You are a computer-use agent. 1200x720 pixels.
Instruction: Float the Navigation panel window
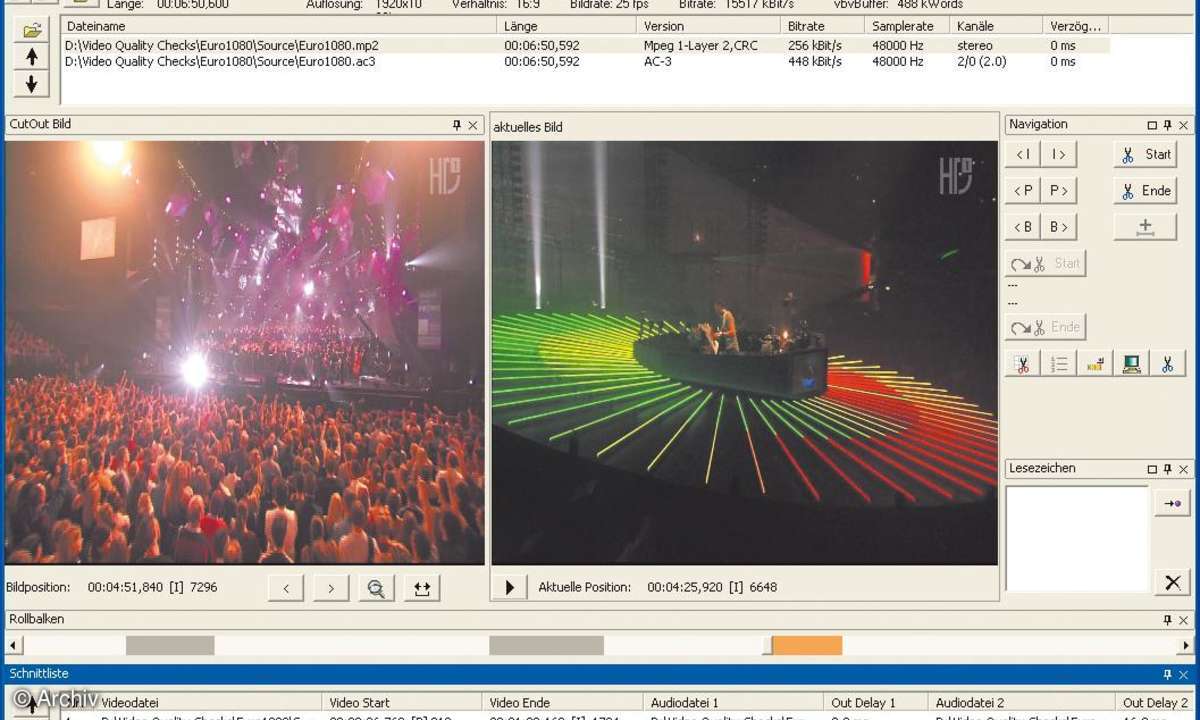click(1152, 125)
